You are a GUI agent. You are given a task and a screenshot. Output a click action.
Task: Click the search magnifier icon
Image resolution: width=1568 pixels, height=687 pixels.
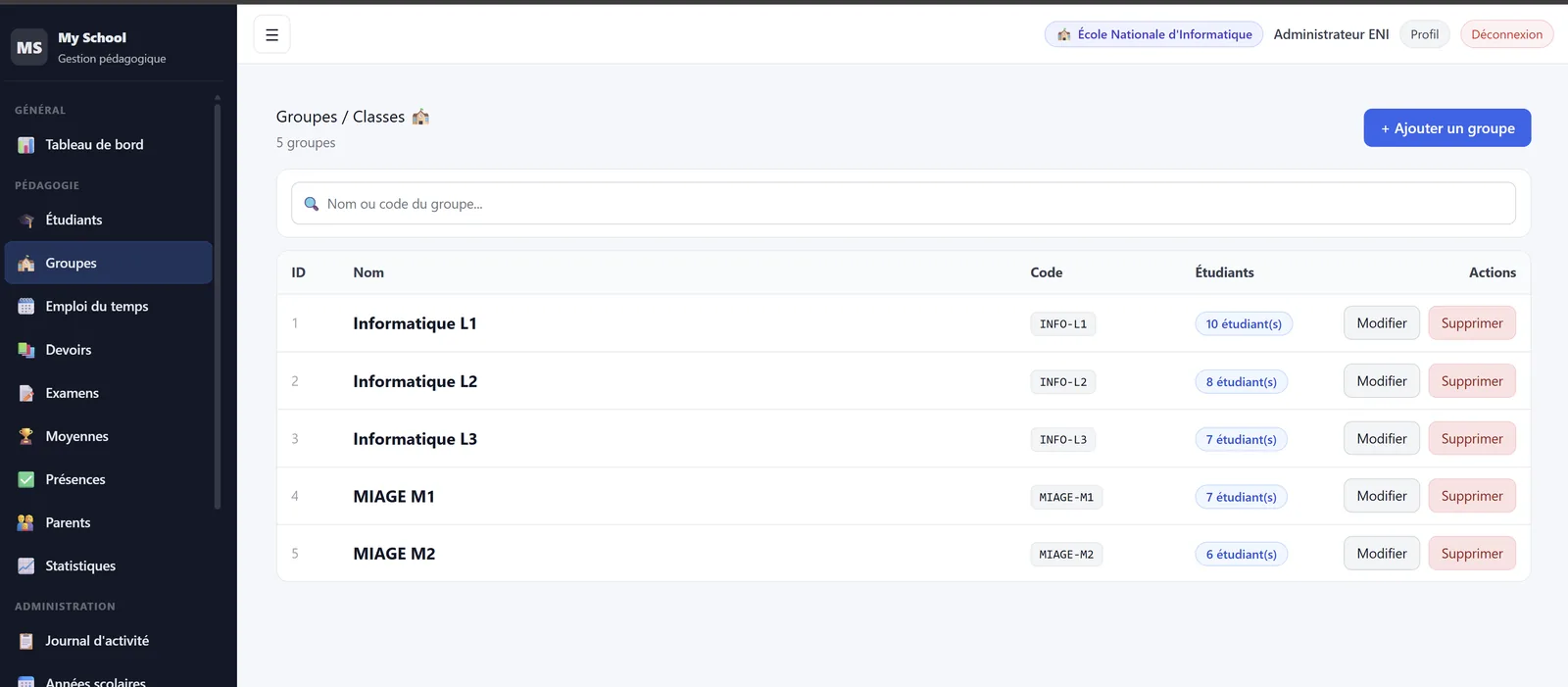[312, 204]
